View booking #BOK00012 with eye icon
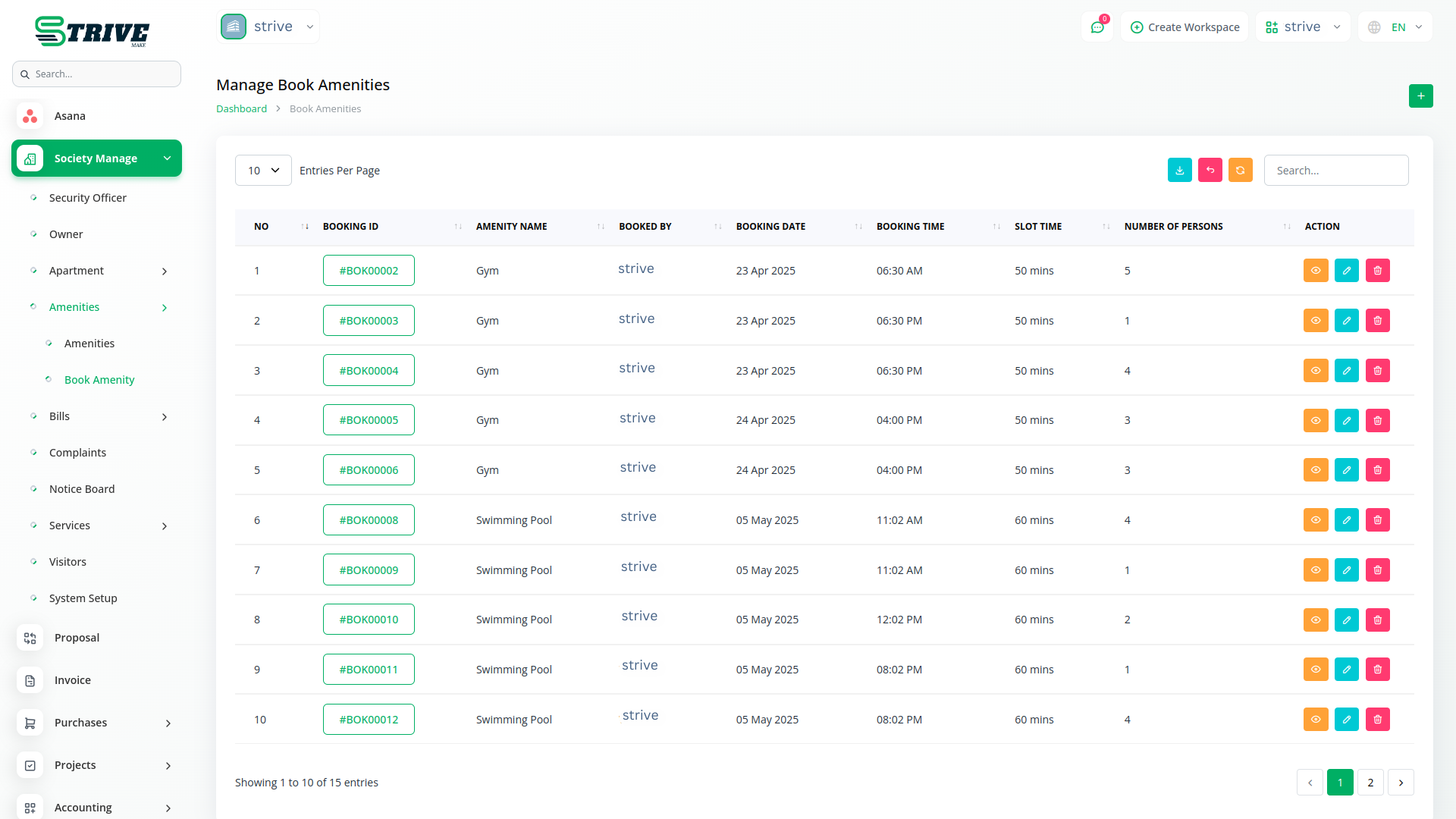This screenshot has width=1456, height=819. 1316,720
